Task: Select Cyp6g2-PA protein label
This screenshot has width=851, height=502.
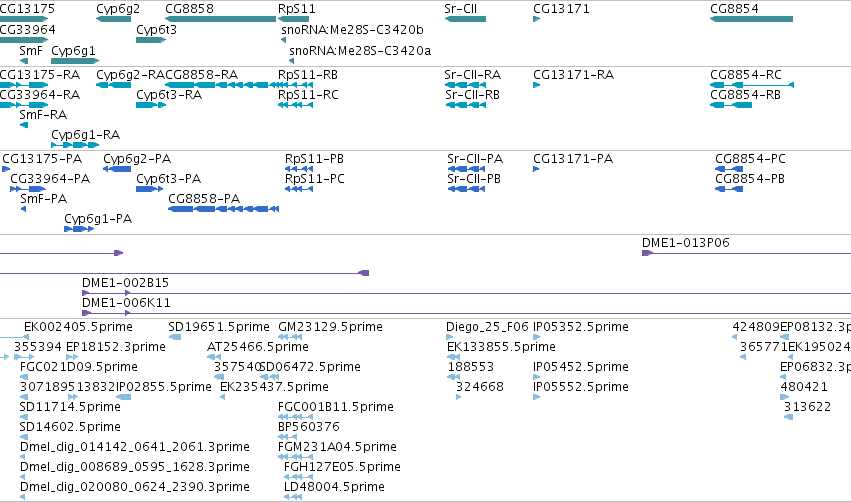Action: pos(137,159)
